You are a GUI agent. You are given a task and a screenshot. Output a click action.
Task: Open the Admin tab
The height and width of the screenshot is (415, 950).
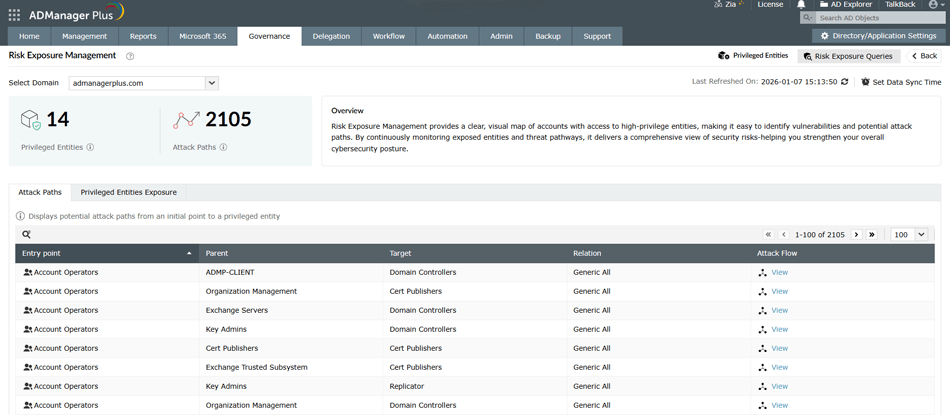pyautogui.click(x=501, y=36)
